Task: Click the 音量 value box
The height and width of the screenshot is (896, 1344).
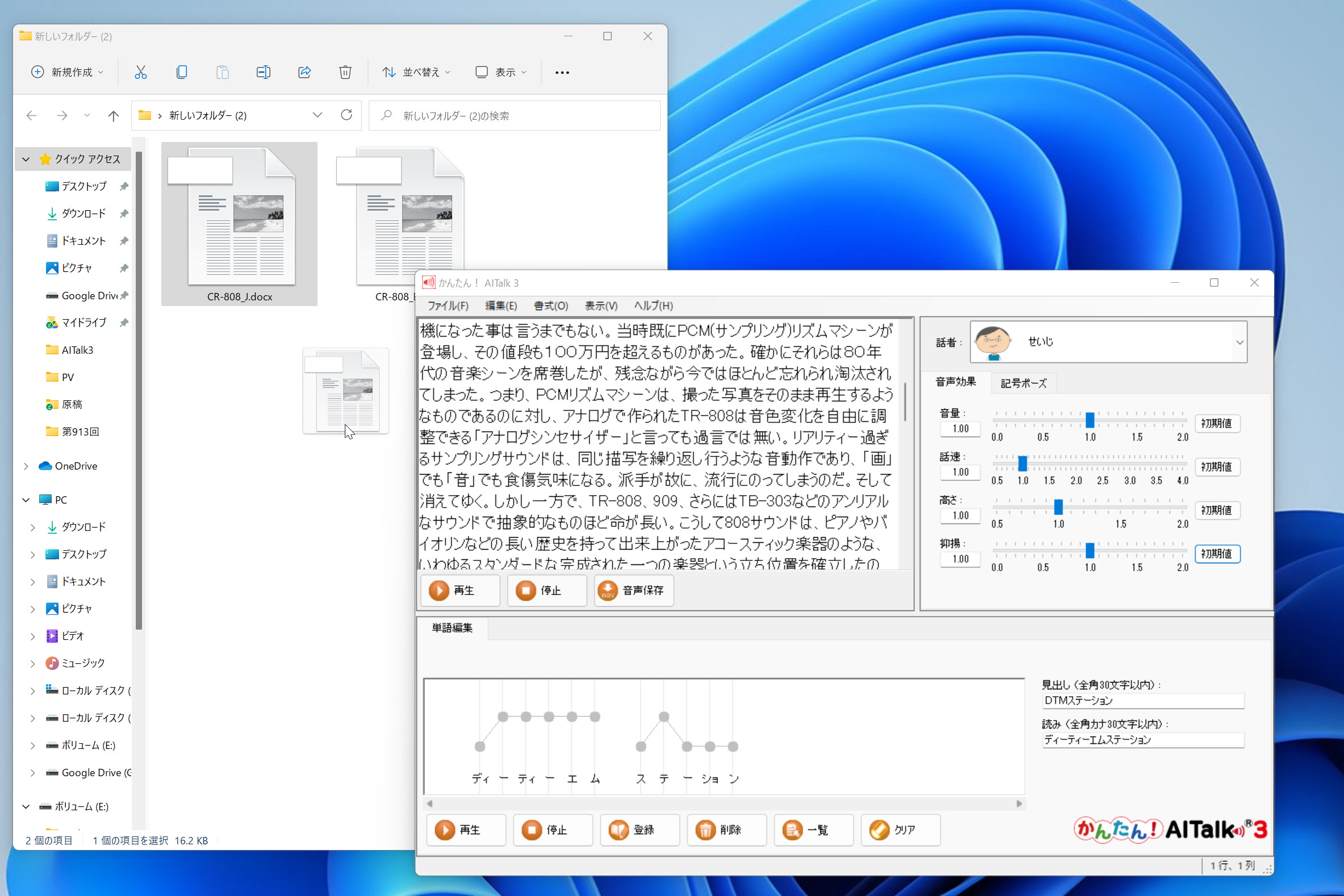Action: click(961, 429)
